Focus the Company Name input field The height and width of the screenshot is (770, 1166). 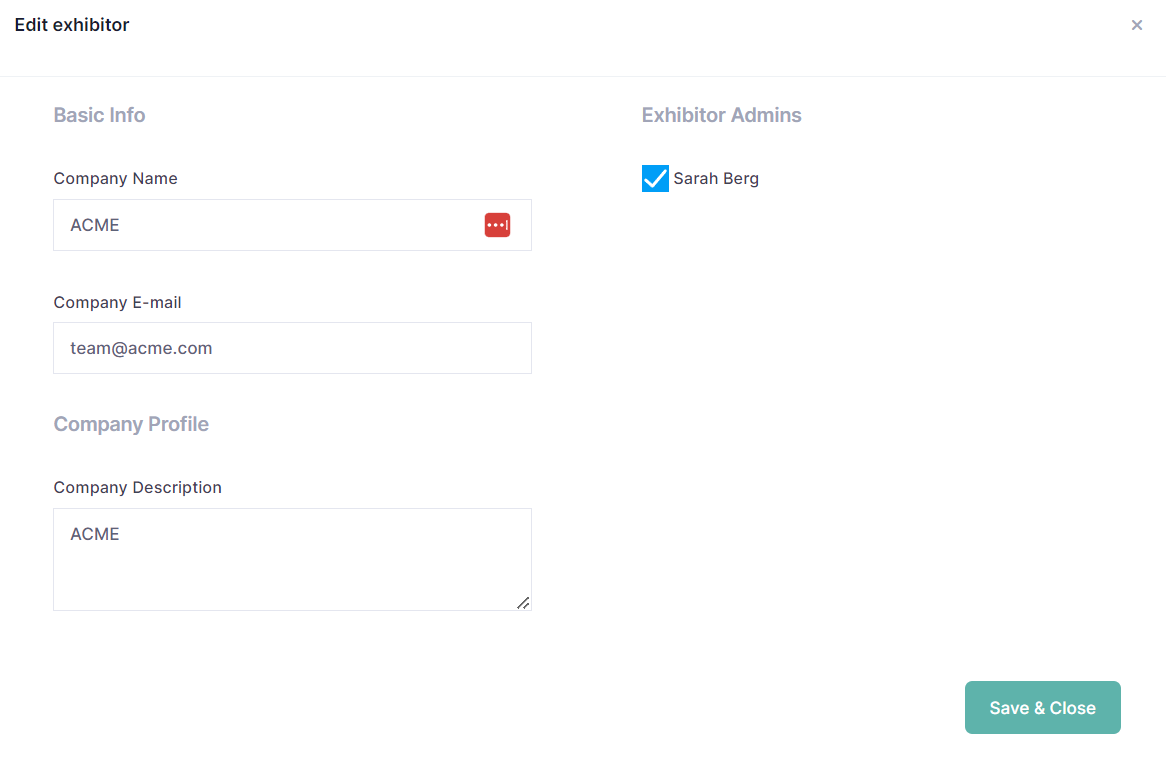[270, 225]
